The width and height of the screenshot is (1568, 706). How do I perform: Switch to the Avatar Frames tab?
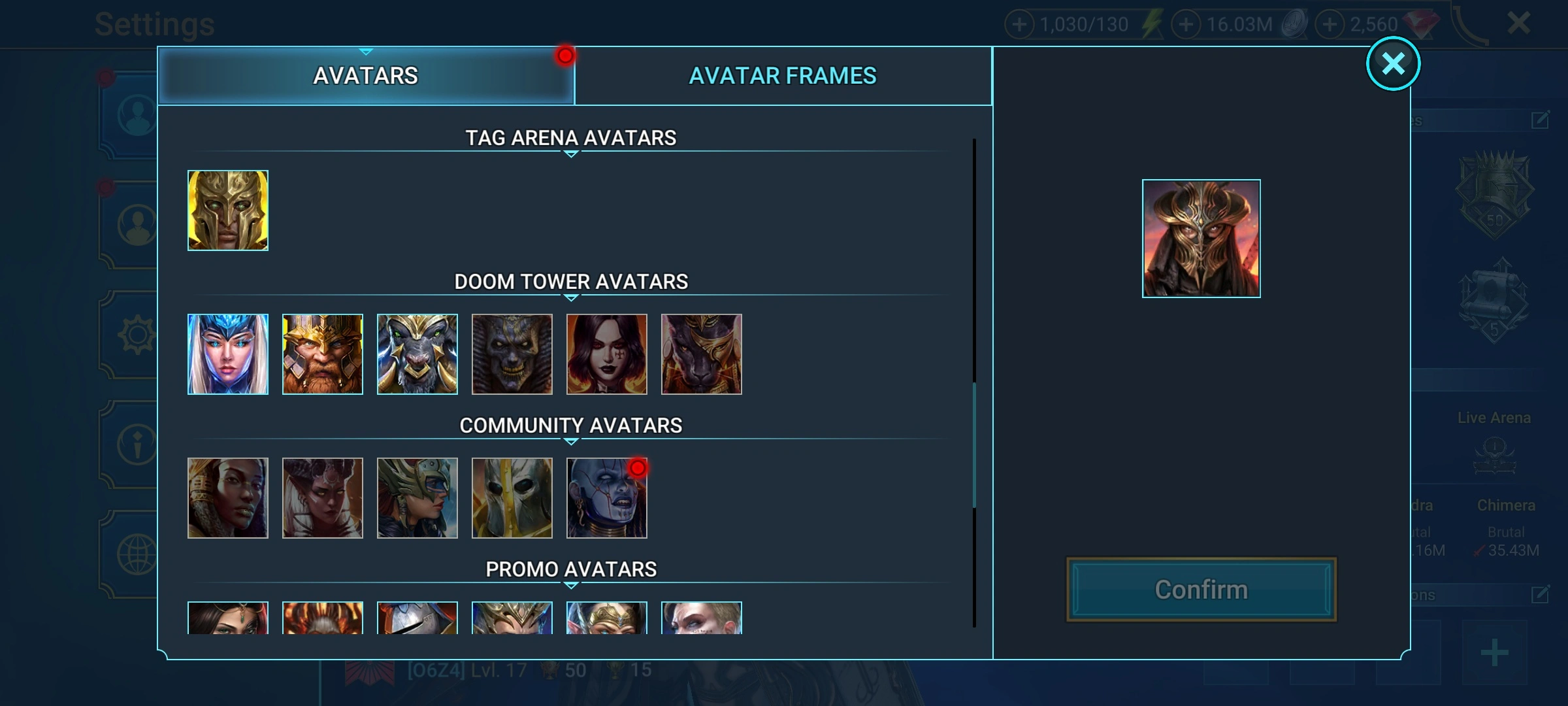tap(783, 76)
